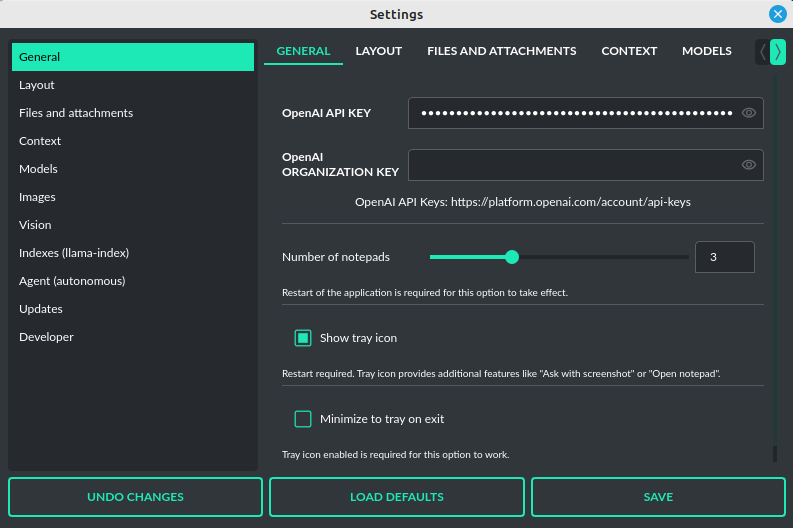Show the Organization key via eye icon
Screen dimensions: 793x528
[x=748, y=165]
